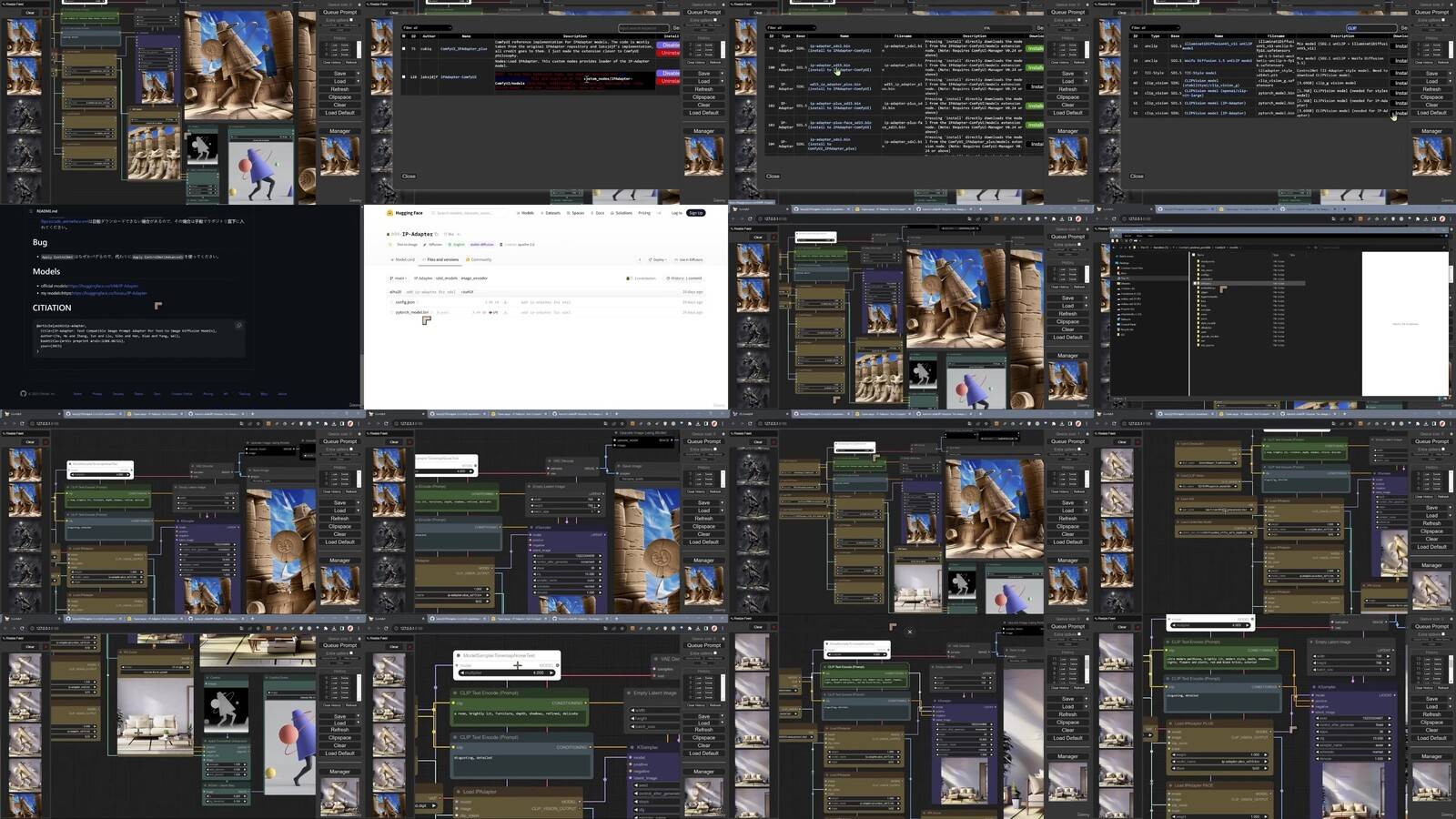Viewport: 1456px width, 819px height.
Task: Tick the checkbox for the cubiq row
Action: pyautogui.click(x=404, y=48)
